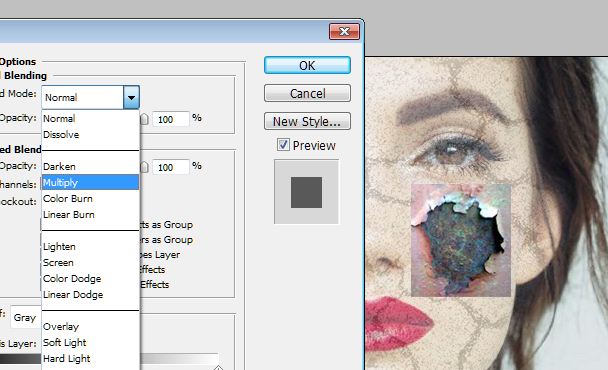
Task: Click the style preview swatch
Action: pyautogui.click(x=306, y=192)
